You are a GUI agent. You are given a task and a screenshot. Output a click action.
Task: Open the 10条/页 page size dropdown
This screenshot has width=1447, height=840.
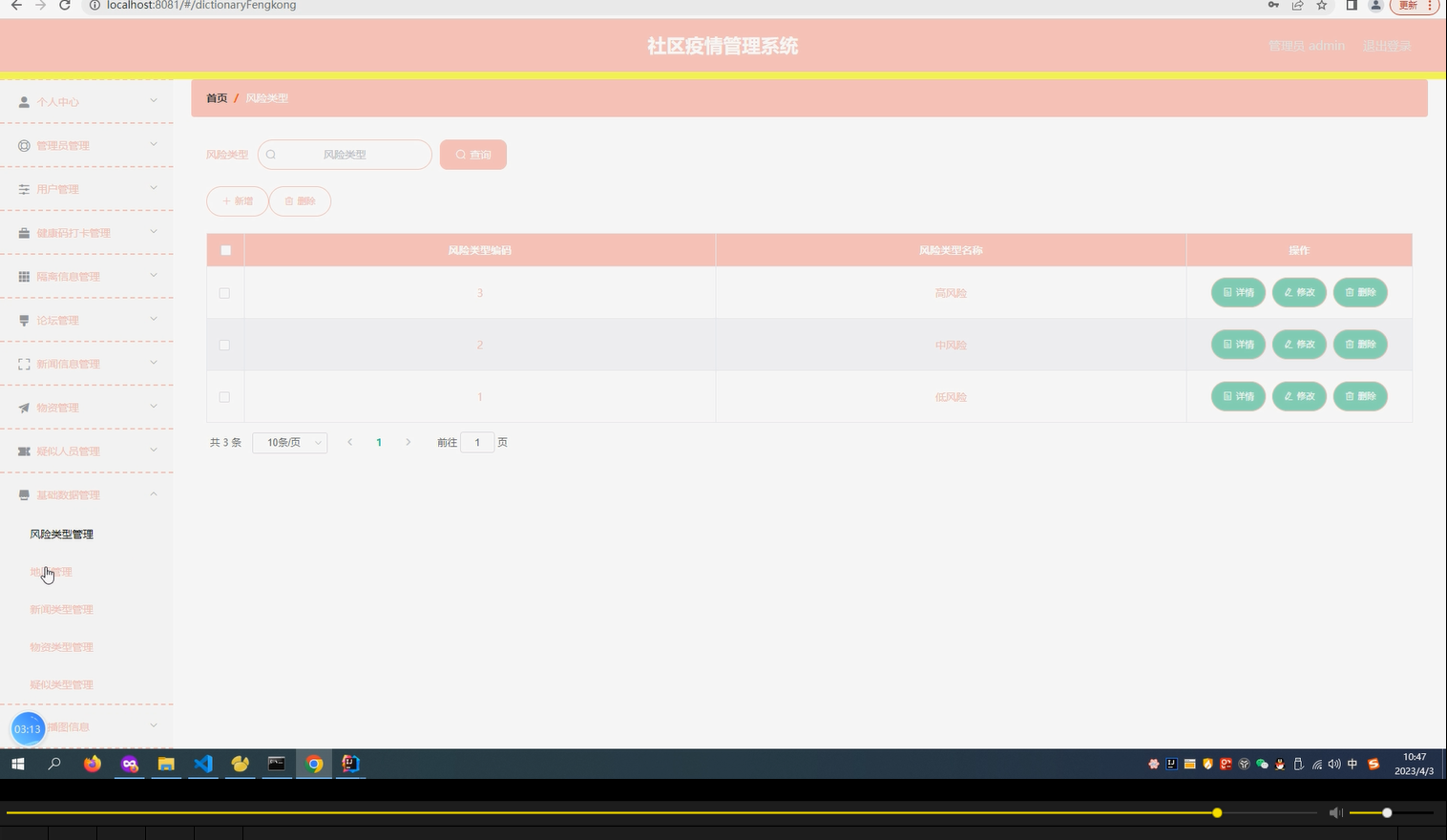(x=289, y=442)
